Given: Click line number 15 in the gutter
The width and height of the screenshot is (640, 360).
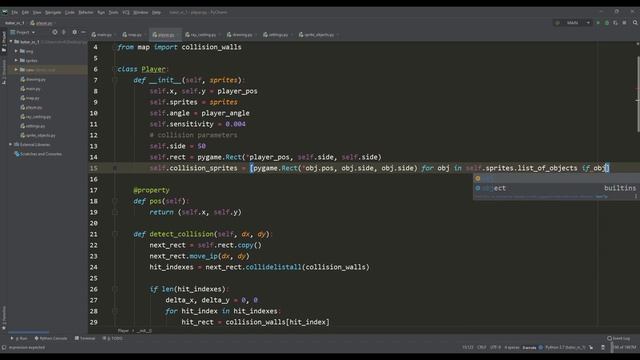Looking at the screenshot, I should pos(93,168).
